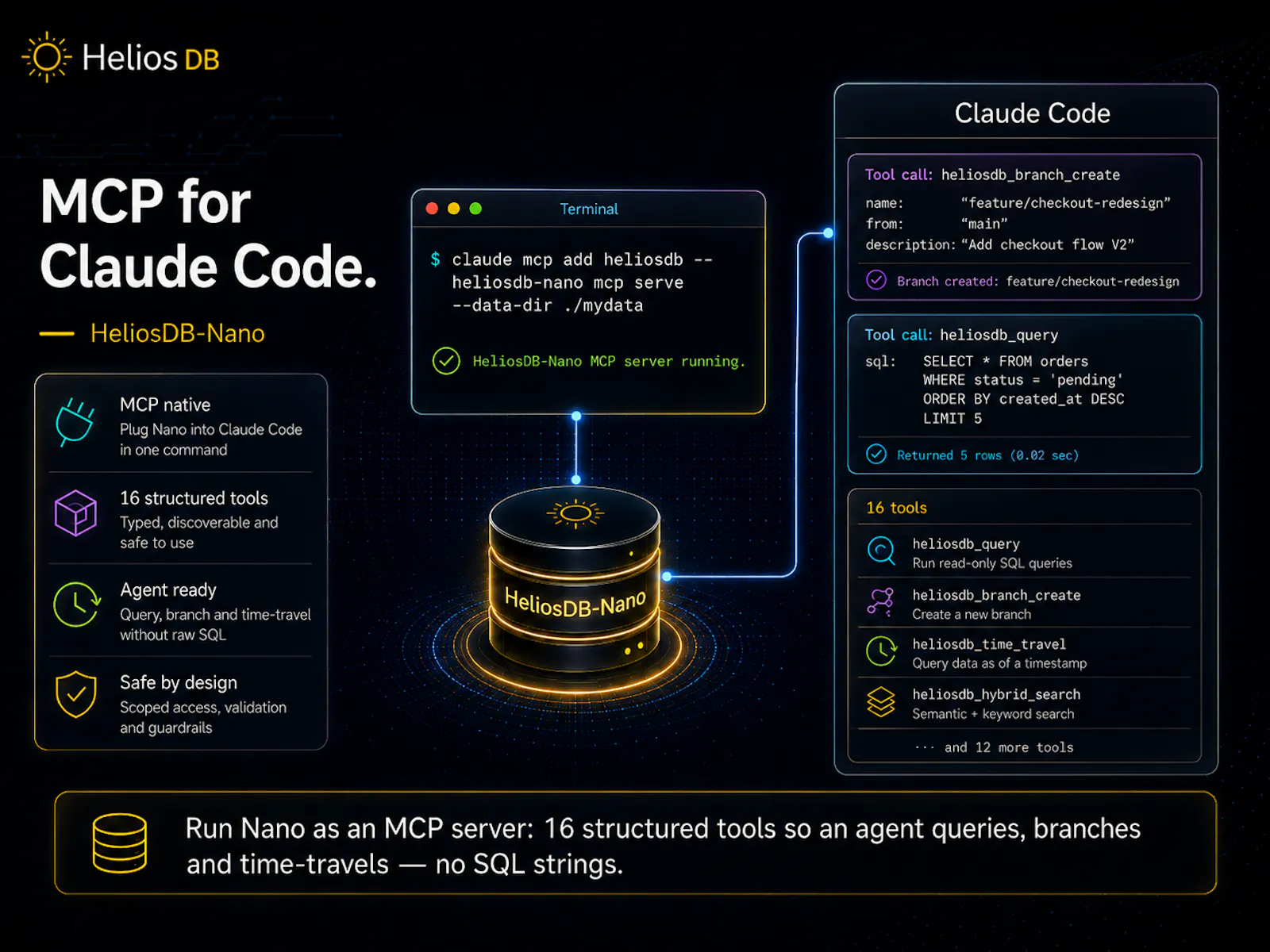Click the green checkmark by MCP server running
The height and width of the screenshot is (952, 1270).
pos(446,361)
